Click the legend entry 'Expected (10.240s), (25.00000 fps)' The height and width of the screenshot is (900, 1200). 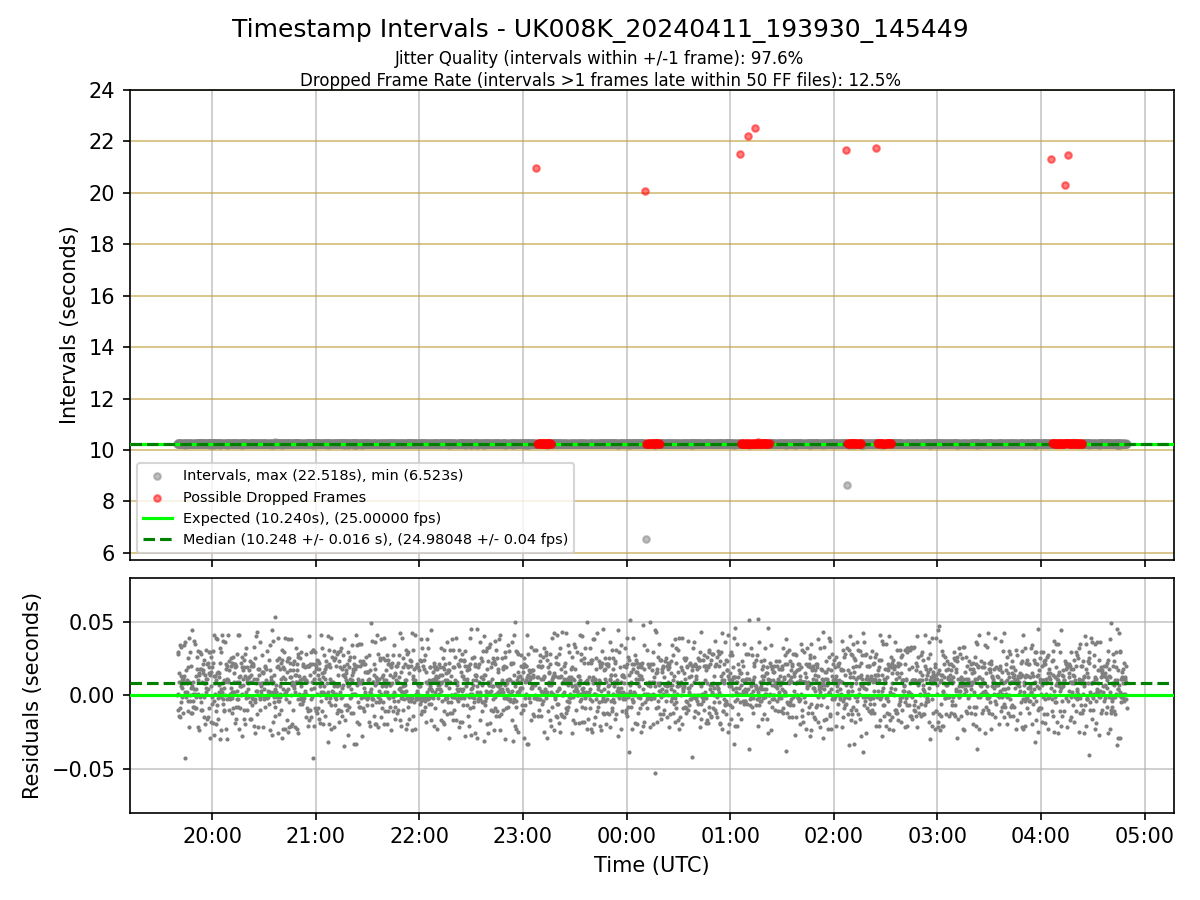point(311,518)
